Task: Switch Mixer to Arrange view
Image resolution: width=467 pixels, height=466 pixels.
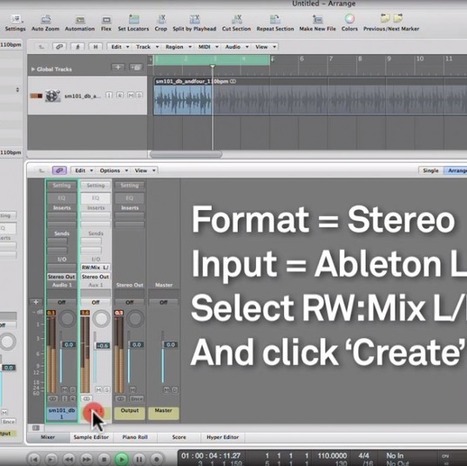Action: pos(455,171)
